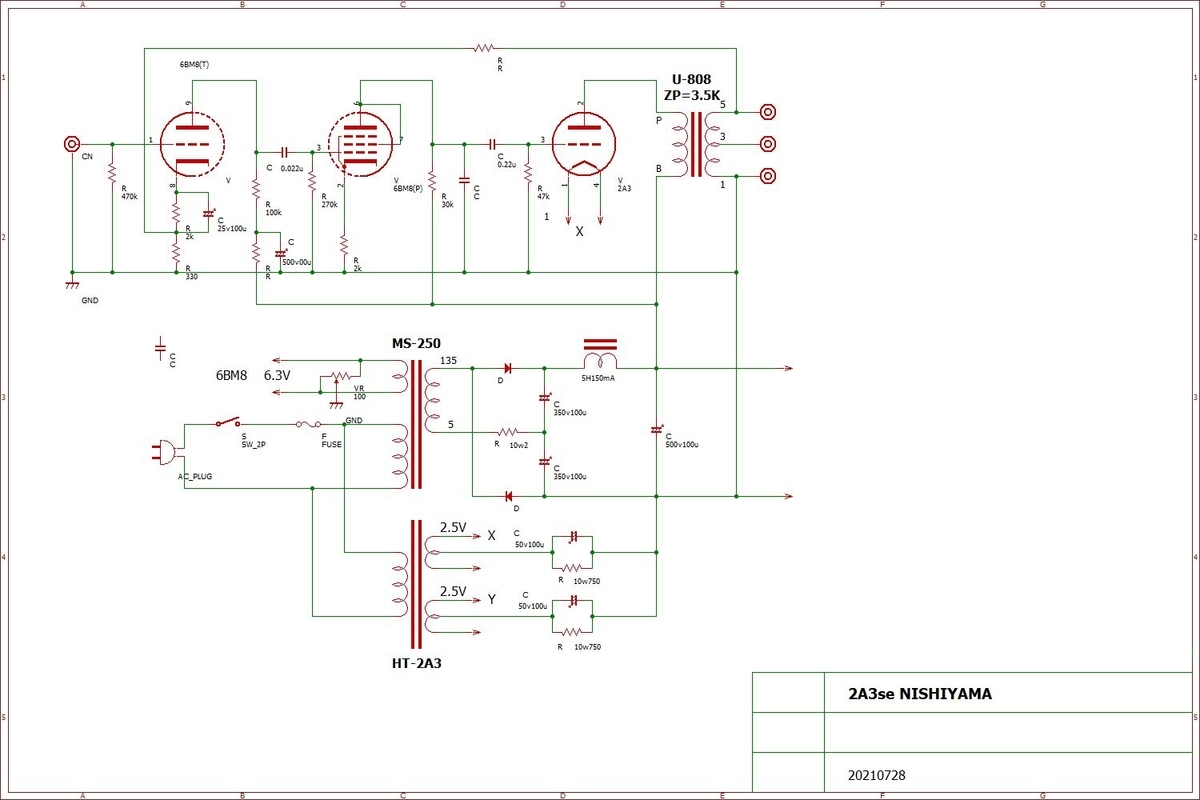Select the 2A3 output tube symbol
This screenshot has width=1200, height=800.
pyautogui.click(x=583, y=143)
